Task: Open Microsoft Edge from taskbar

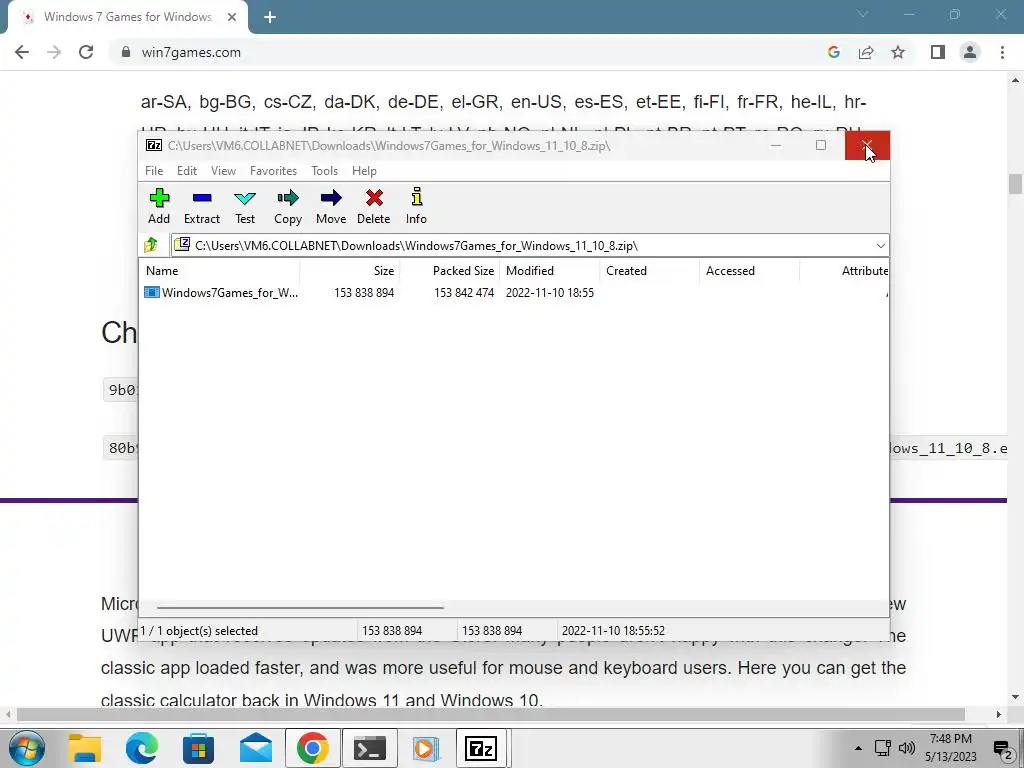Action: click(x=142, y=748)
